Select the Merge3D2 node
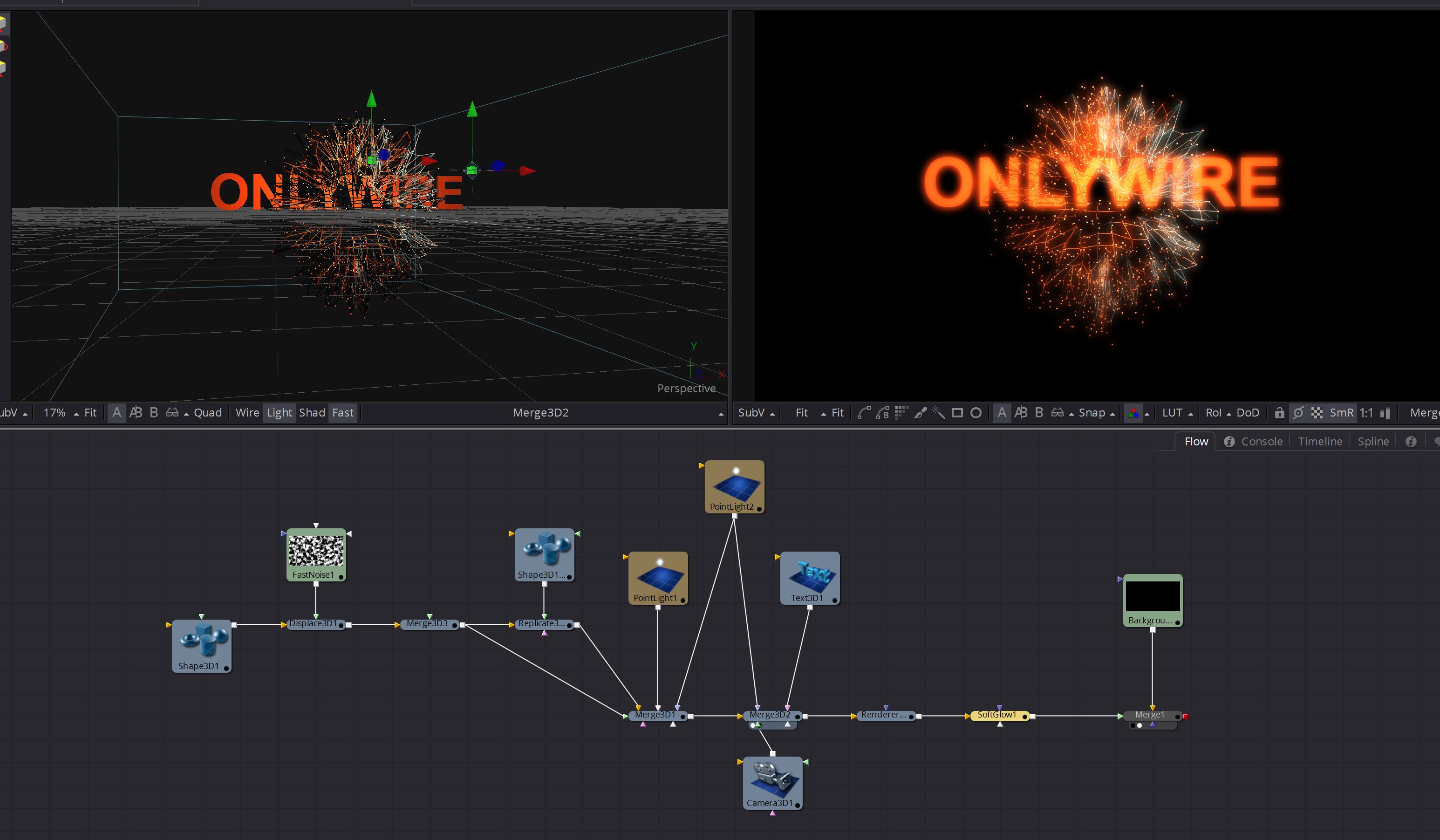Viewport: 1440px width, 840px height. pyautogui.click(x=772, y=716)
